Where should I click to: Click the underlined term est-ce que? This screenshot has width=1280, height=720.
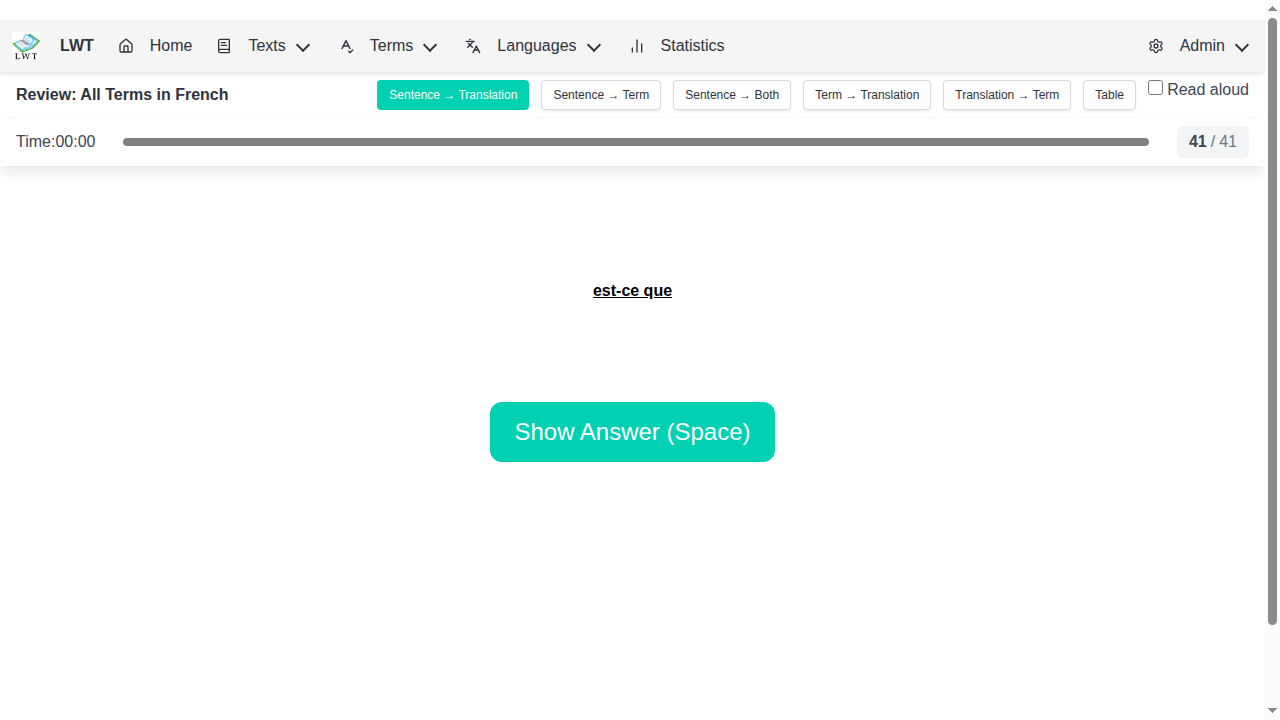[x=632, y=291]
